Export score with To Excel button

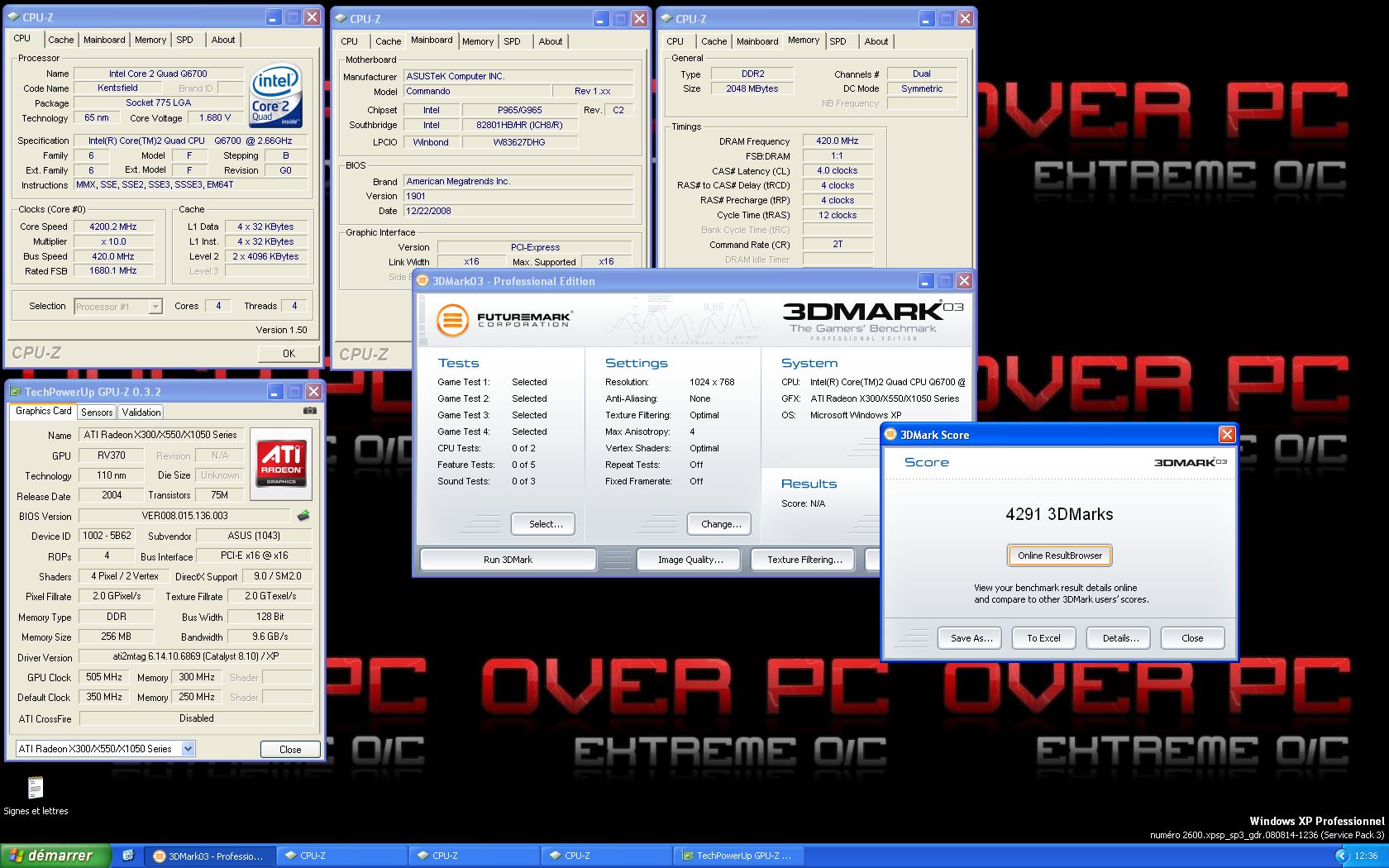[x=1043, y=638]
